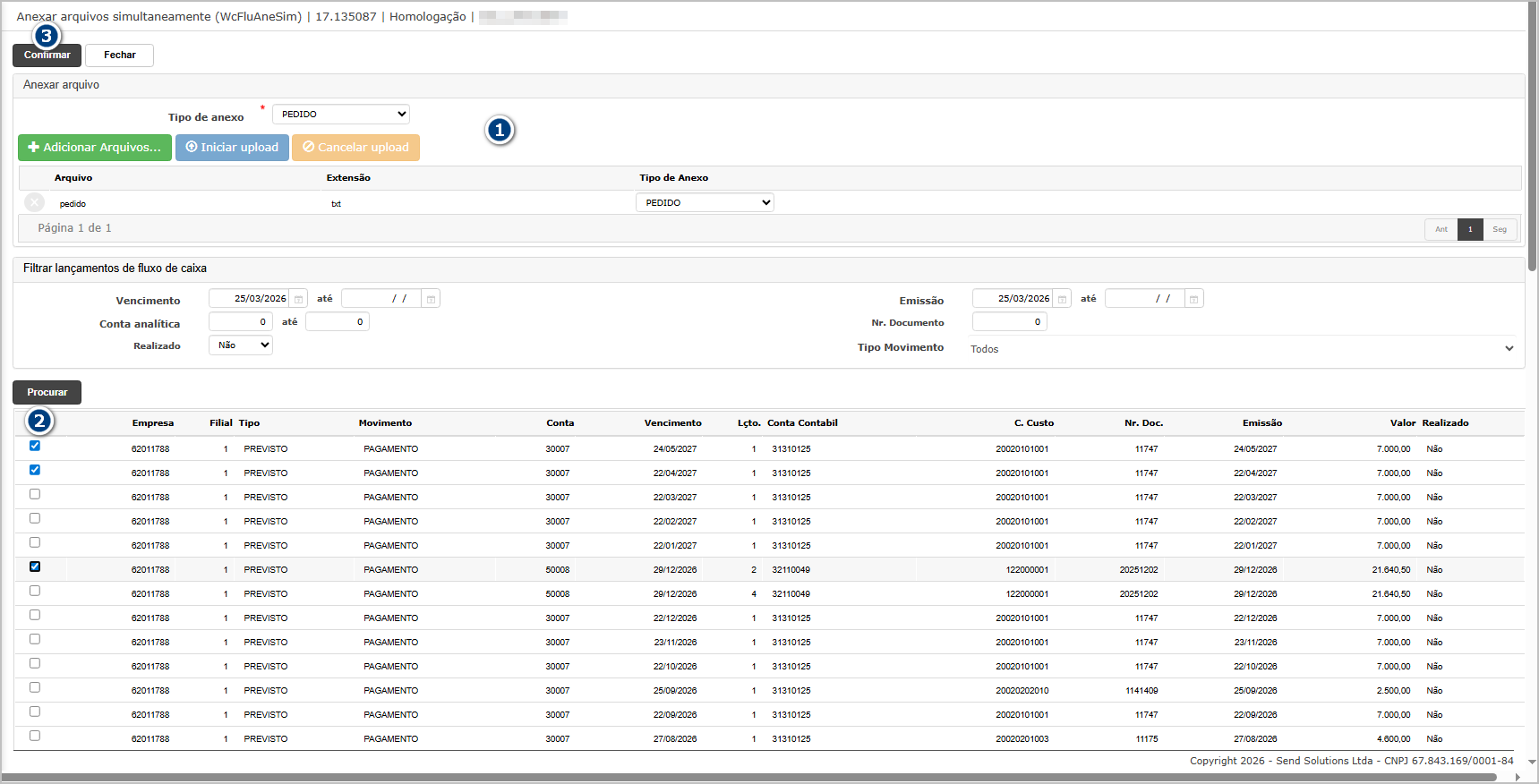
Task: Open calendar picker for Emissão start date
Action: (x=1063, y=299)
